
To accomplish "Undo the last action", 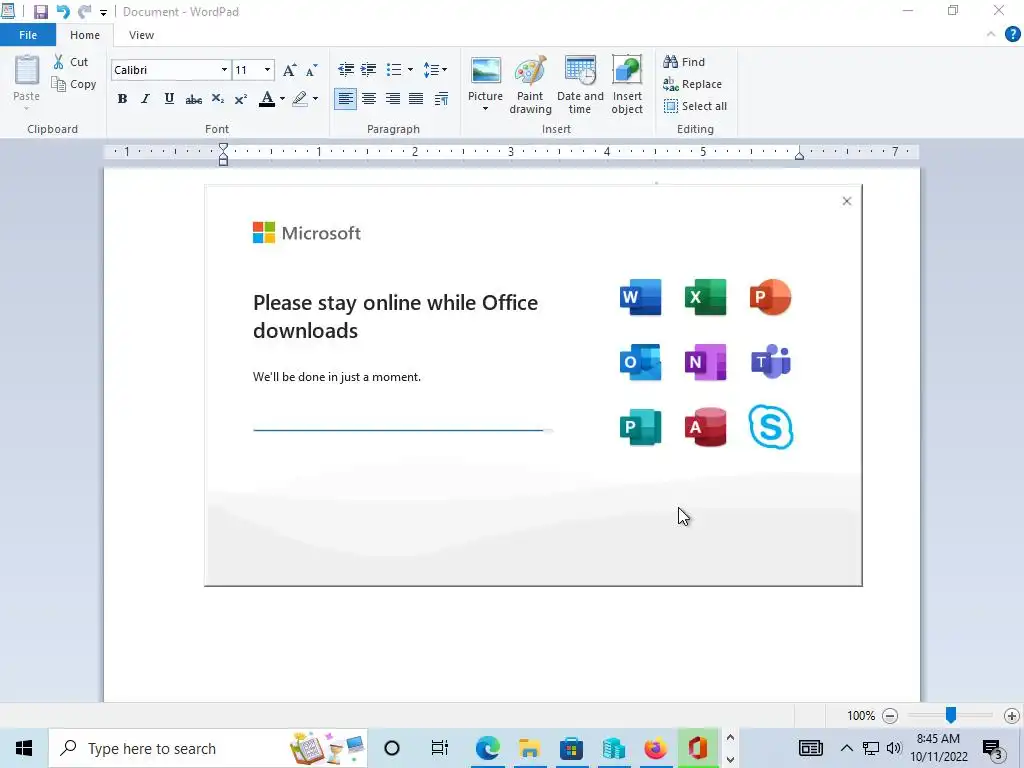I will coord(63,12).
